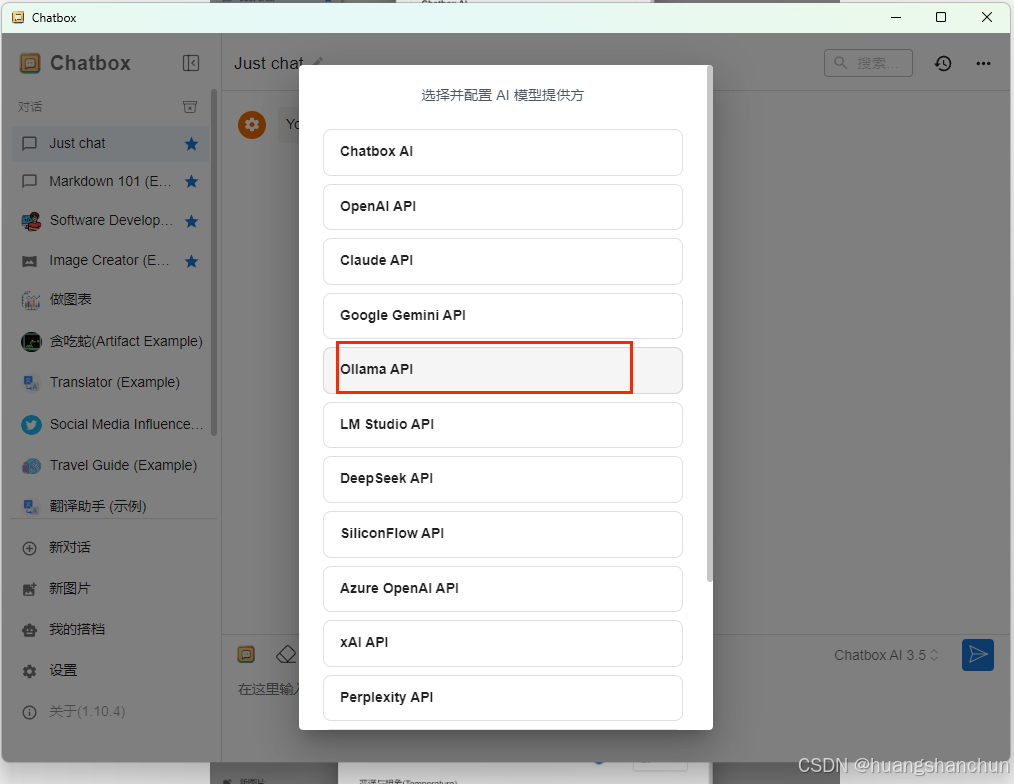1014x784 pixels.
Task: Select LM Studio API provider
Action: click(502, 425)
